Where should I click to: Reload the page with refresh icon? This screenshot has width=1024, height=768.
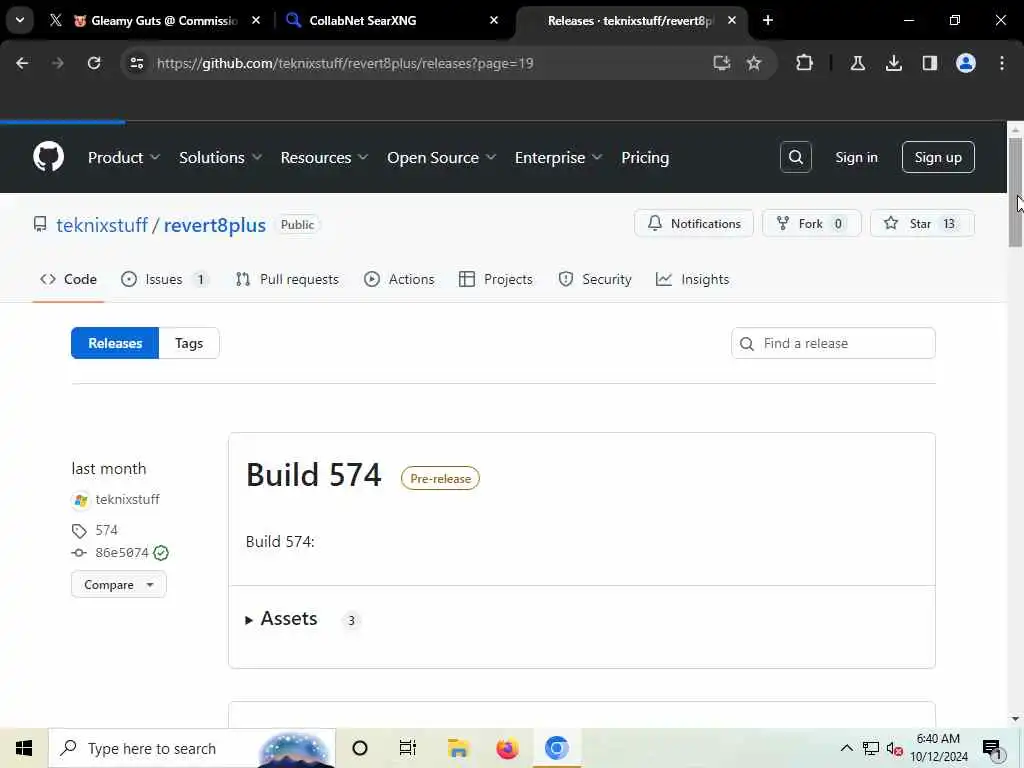pyautogui.click(x=94, y=63)
